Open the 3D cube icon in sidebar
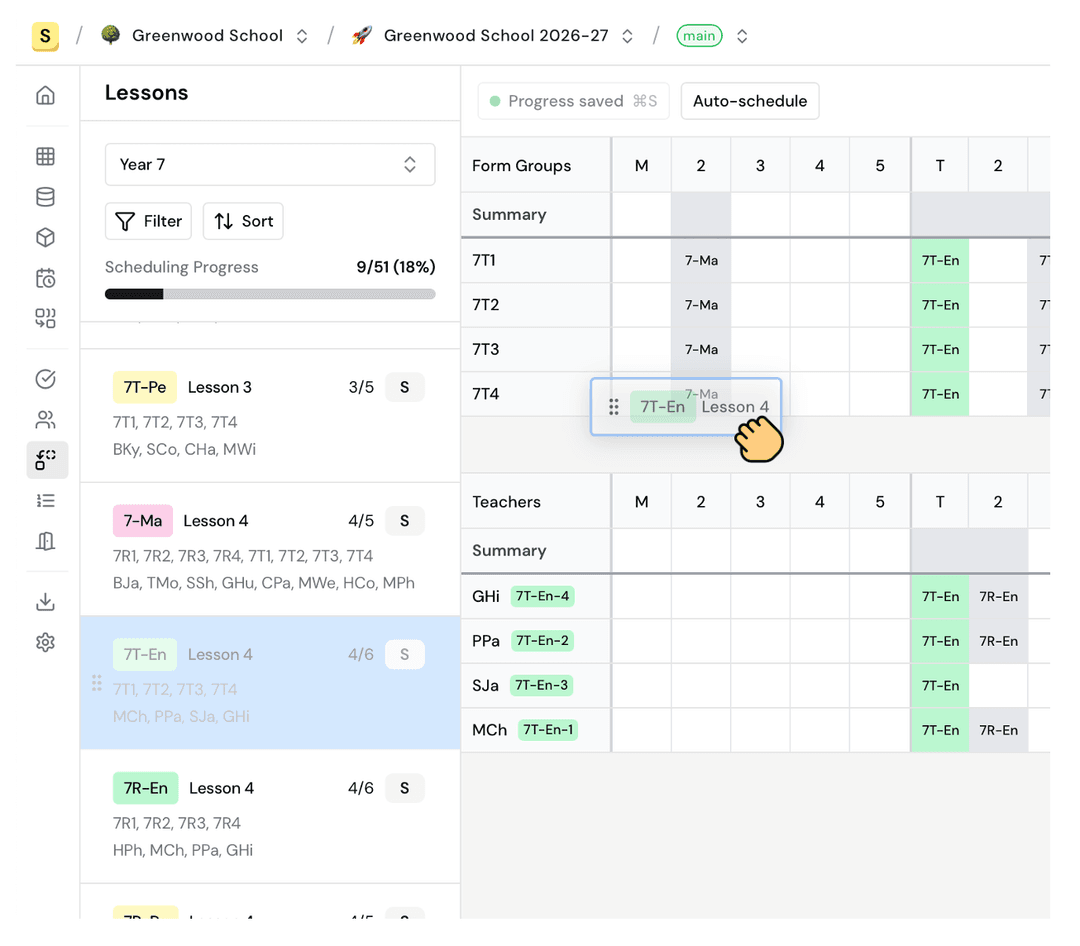Image resolution: width=1080 pixels, height=946 pixels. point(45,238)
